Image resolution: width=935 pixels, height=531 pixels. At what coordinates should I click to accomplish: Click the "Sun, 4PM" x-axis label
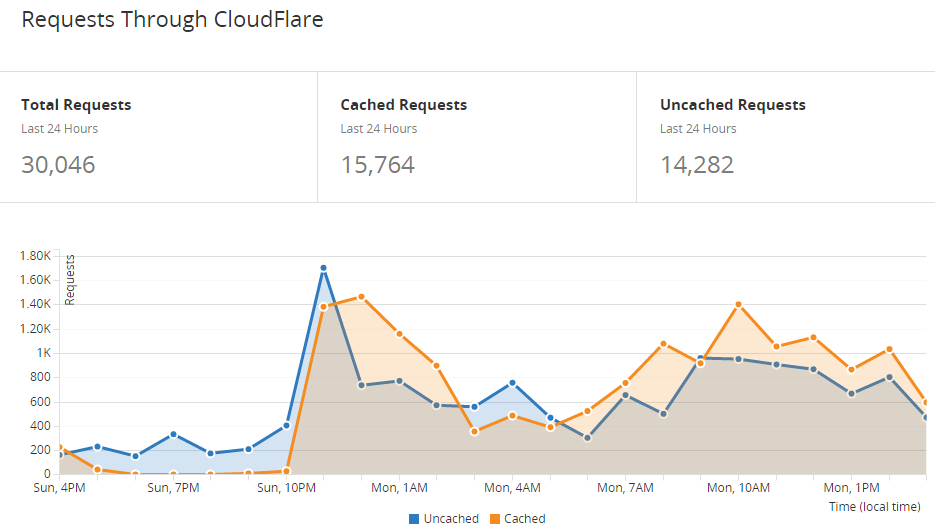tap(60, 488)
